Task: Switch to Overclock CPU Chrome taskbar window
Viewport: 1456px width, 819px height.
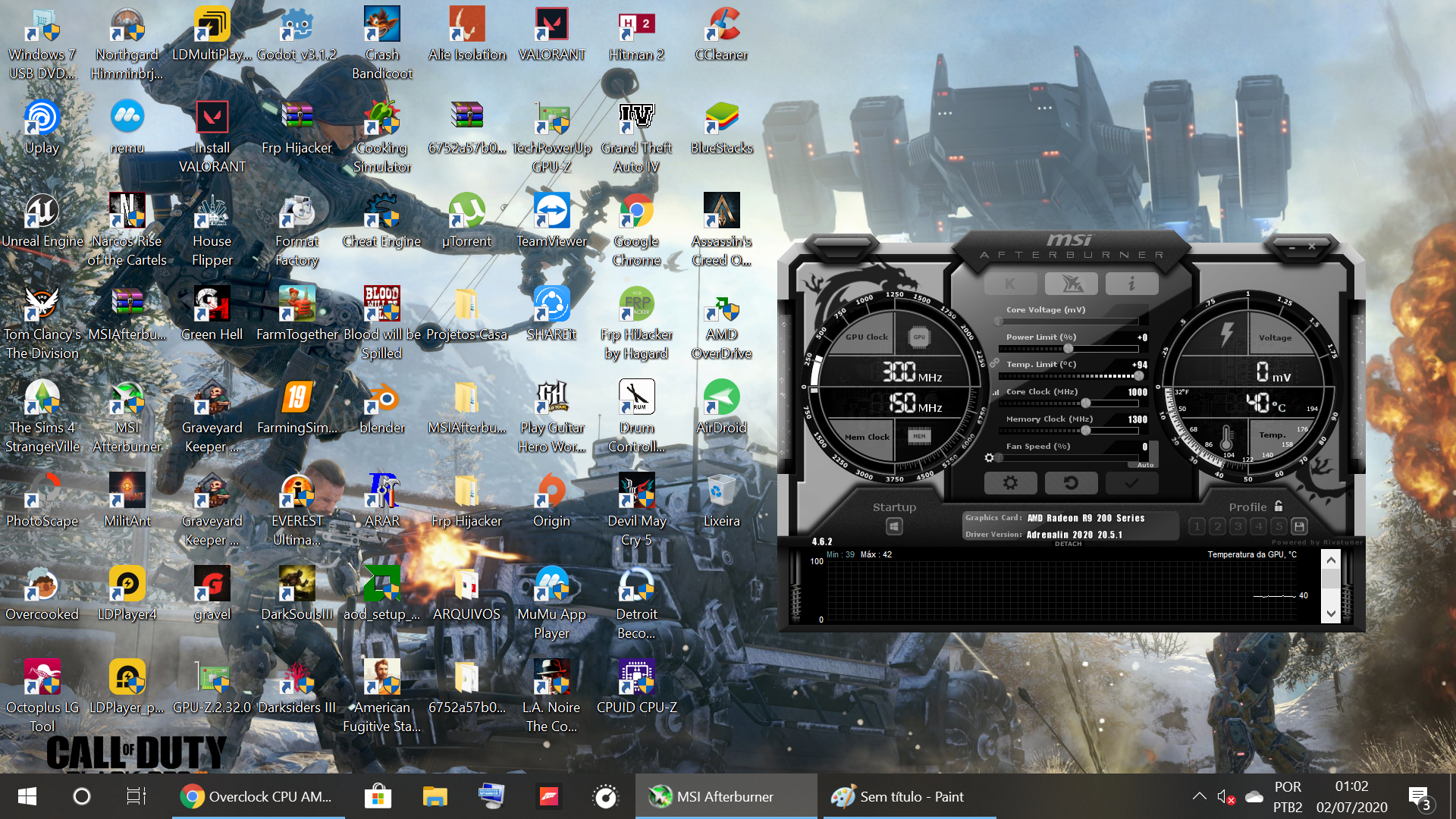Action: click(x=258, y=796)
